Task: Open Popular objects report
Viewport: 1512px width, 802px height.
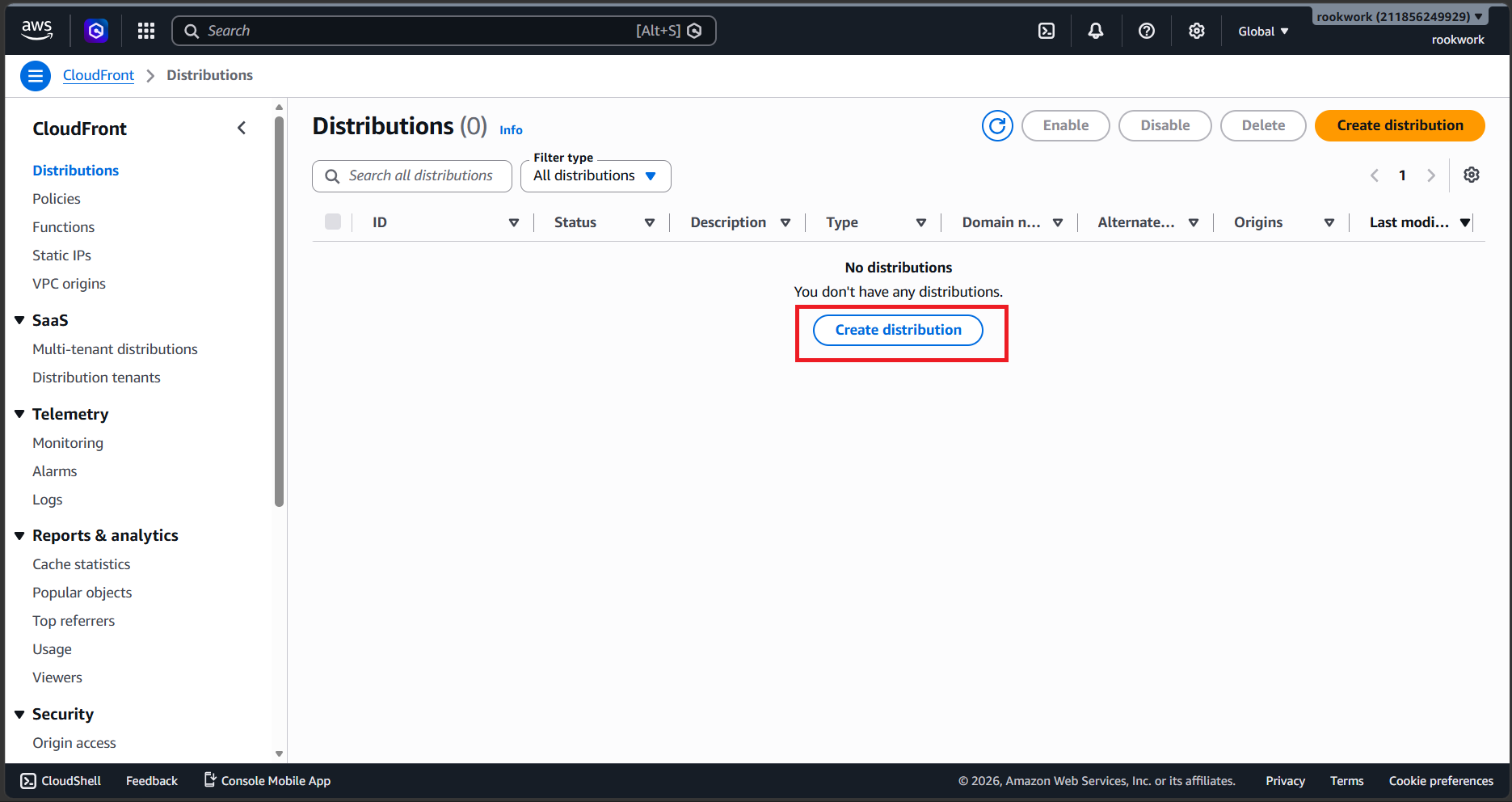Action: click(82, 593)
